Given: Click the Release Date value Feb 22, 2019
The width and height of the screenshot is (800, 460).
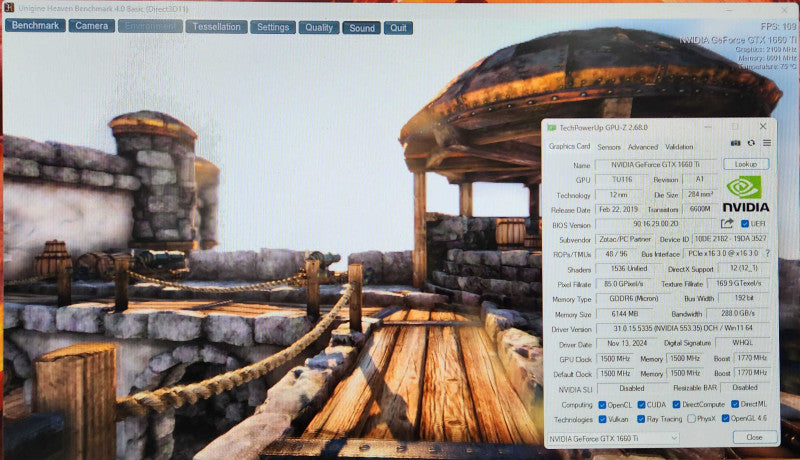Looking at the screenshot, I should pyautogui.click(x=618, y=210).
